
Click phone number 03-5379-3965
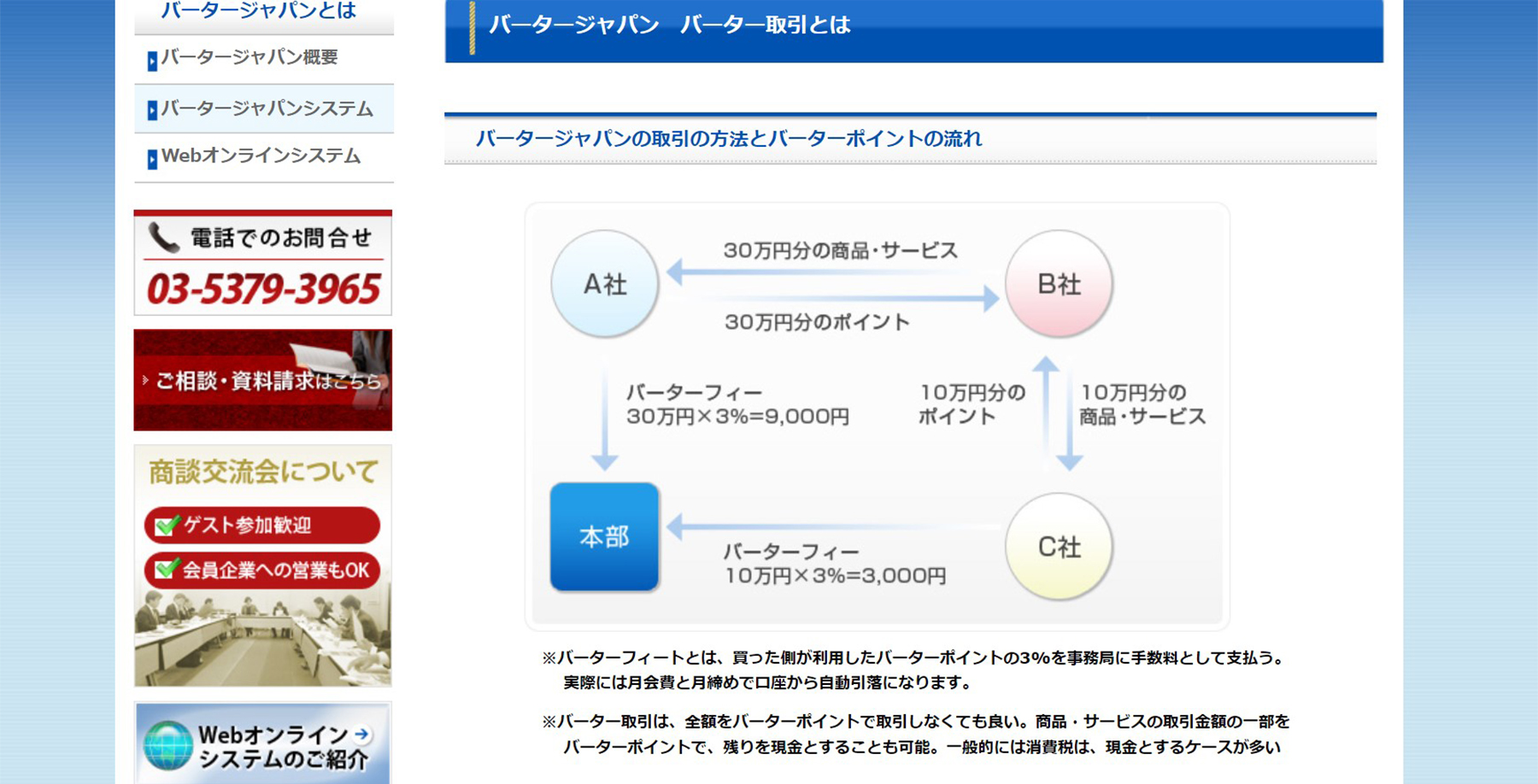(x=263, y=290)
